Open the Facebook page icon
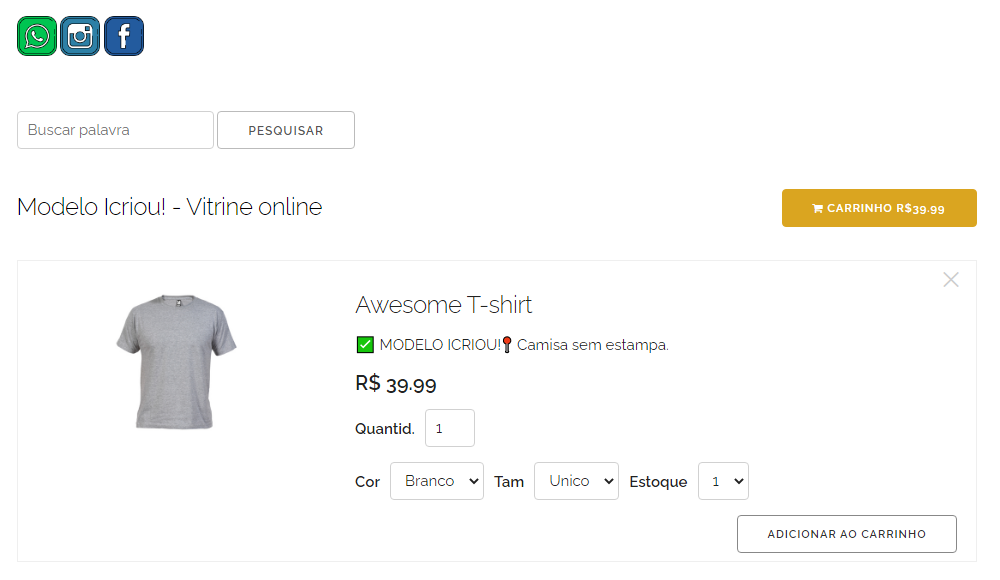 [124, 37]
